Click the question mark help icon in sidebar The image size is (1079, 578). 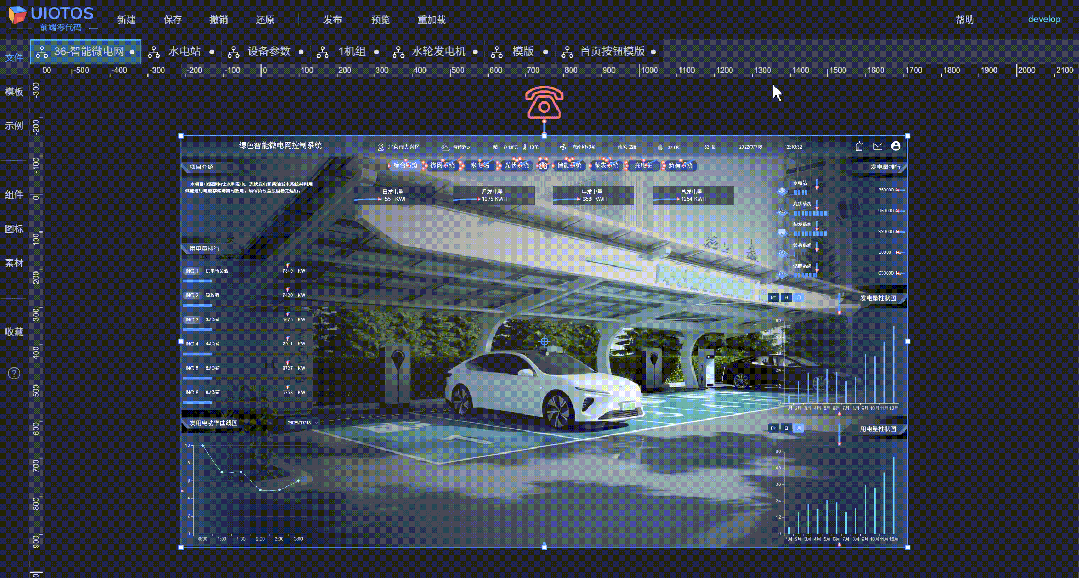tap(14, 373)
